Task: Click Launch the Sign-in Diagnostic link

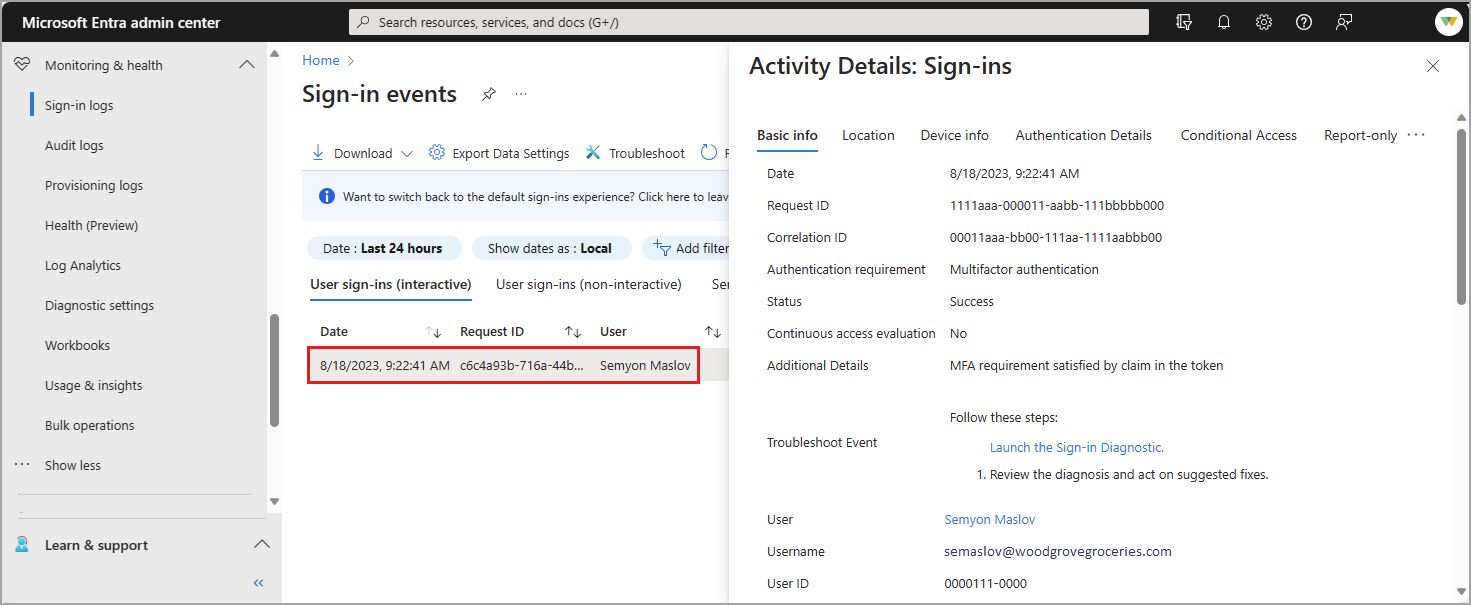Action: click(x=1076, y=447)
